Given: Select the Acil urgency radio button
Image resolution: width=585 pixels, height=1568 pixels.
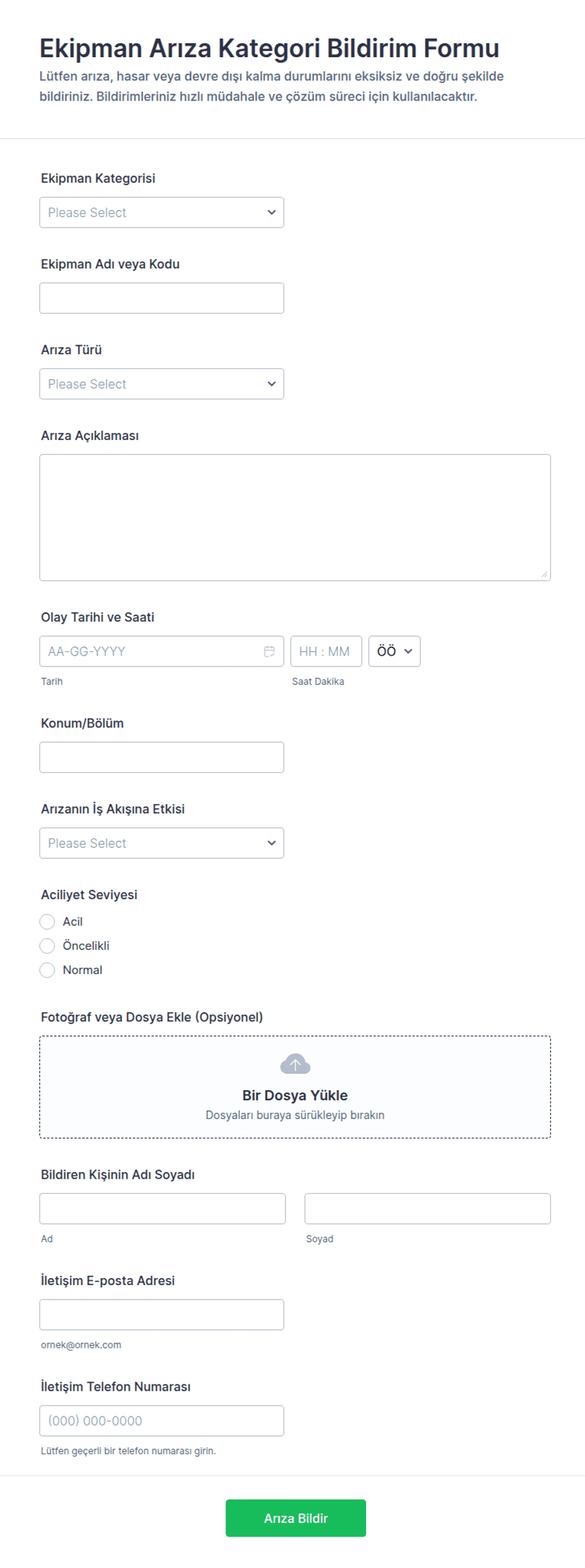Looking at the screenshot, I should tap(47, 922).
